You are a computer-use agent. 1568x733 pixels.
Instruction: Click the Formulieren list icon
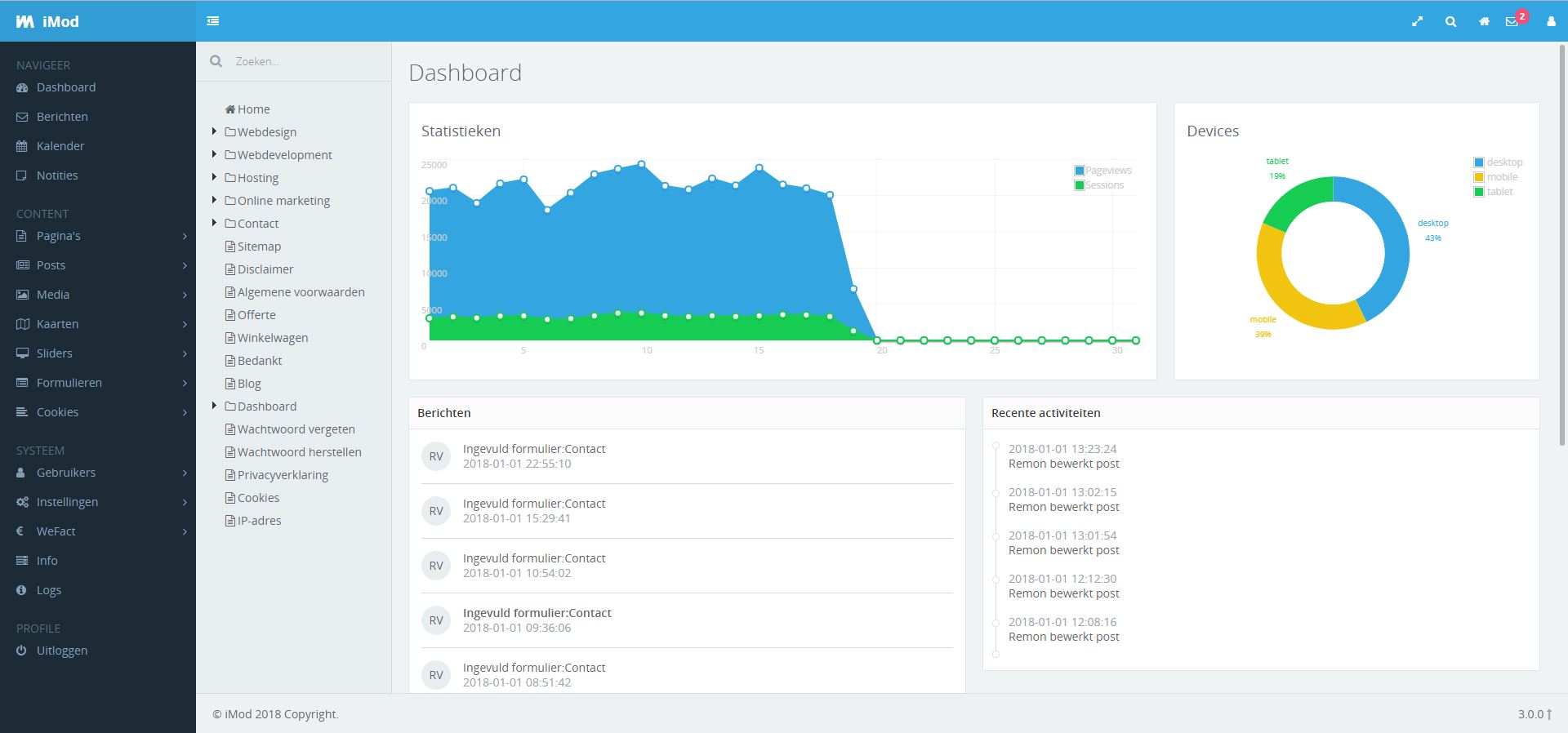coord(22,383)
